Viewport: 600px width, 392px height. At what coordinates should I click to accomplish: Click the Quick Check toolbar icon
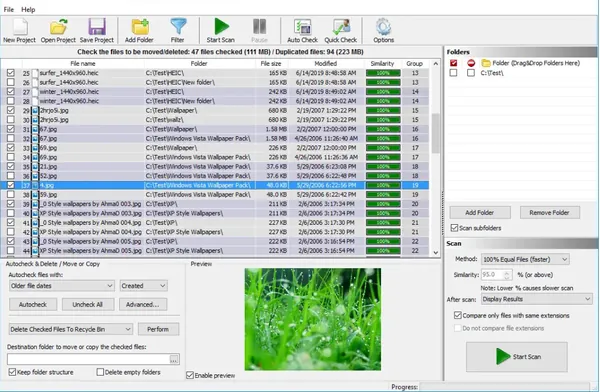pos(341,30)
